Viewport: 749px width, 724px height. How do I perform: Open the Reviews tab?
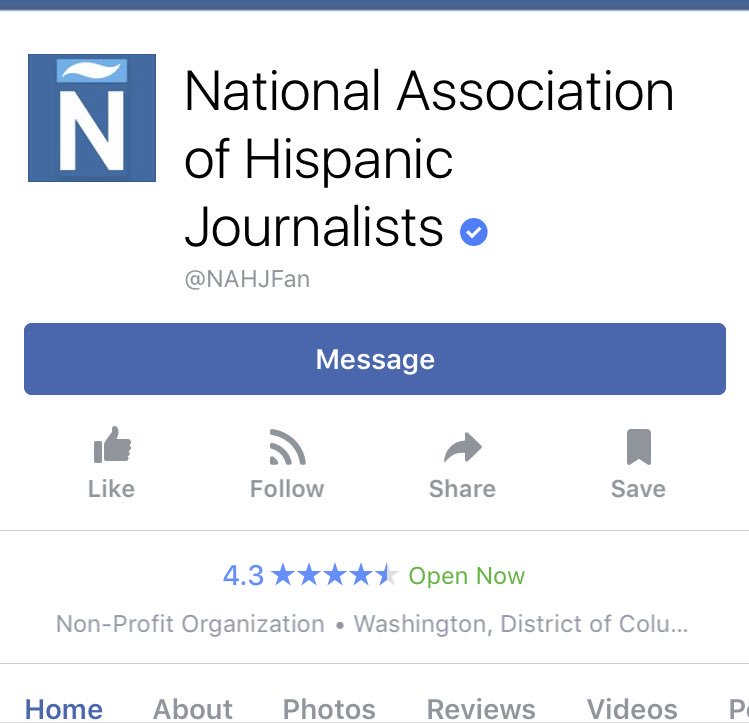pos(481,709)
